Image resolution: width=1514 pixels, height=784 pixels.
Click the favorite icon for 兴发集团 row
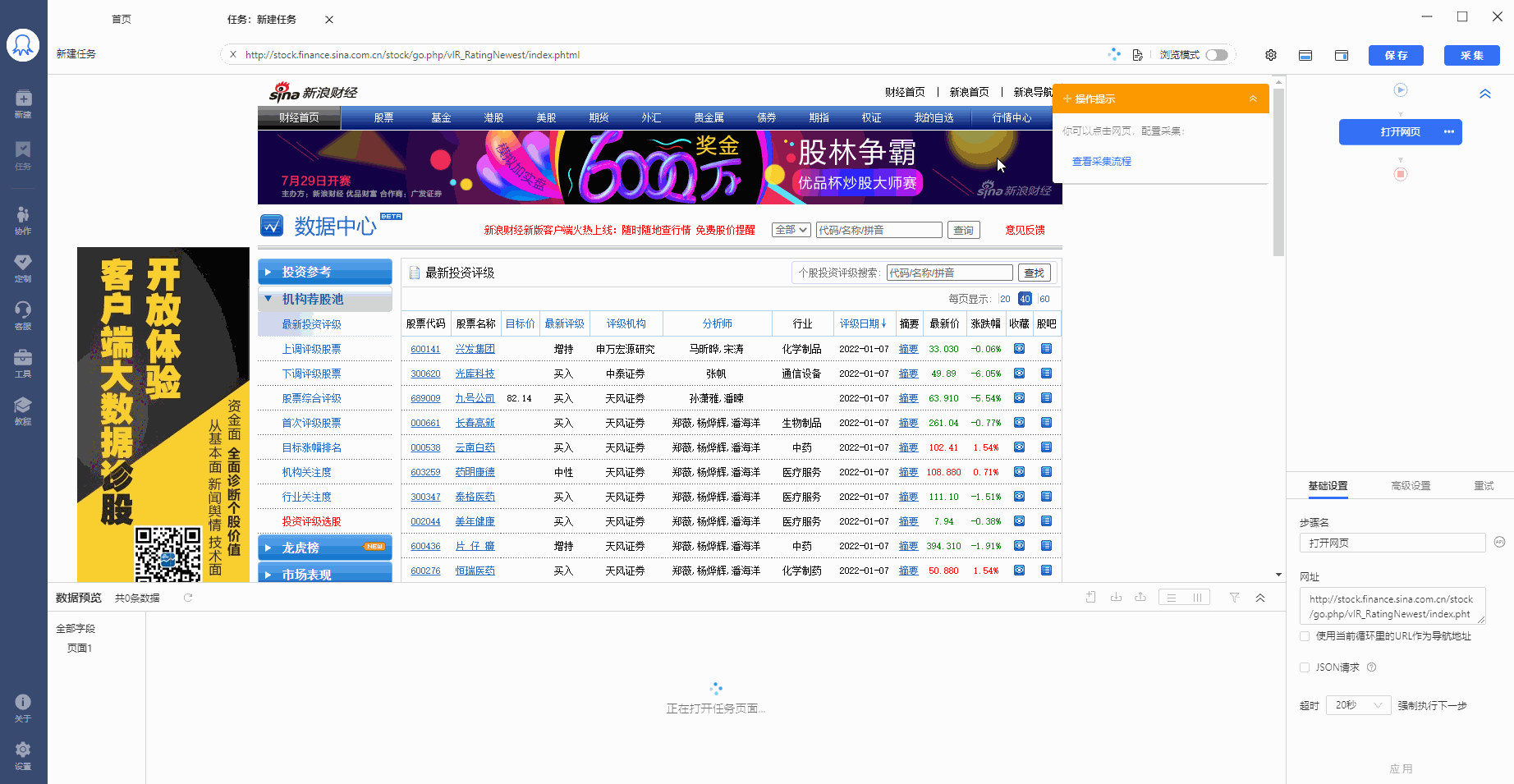click(x=1019, y=349)
